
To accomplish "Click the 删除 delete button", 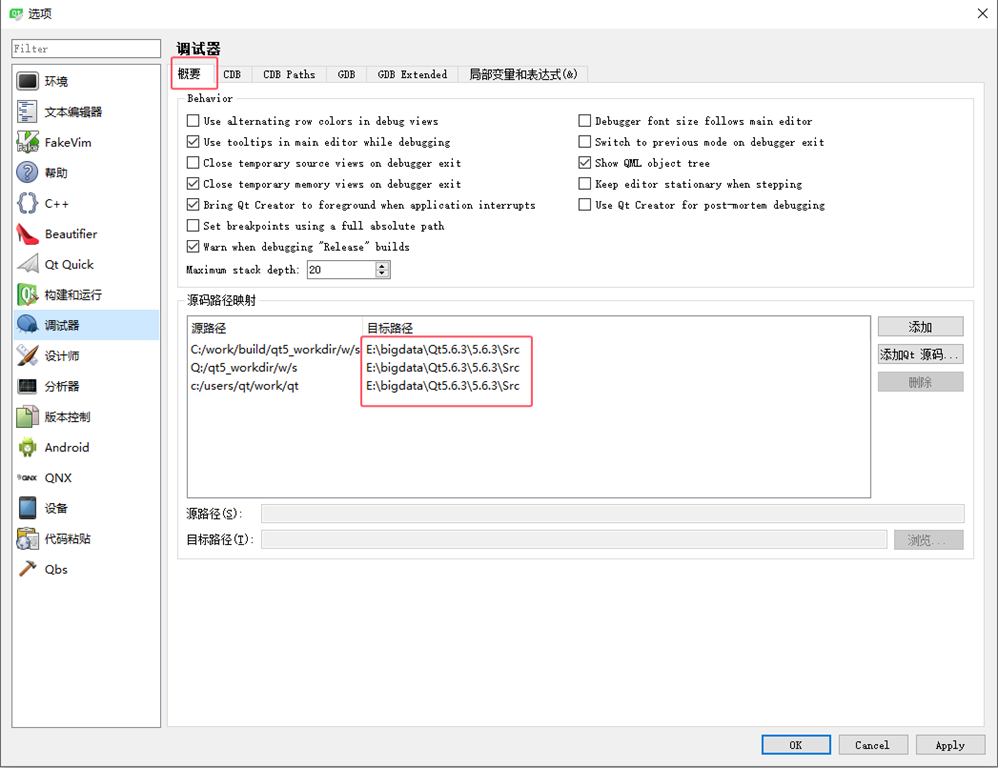I will pos(920,382).
